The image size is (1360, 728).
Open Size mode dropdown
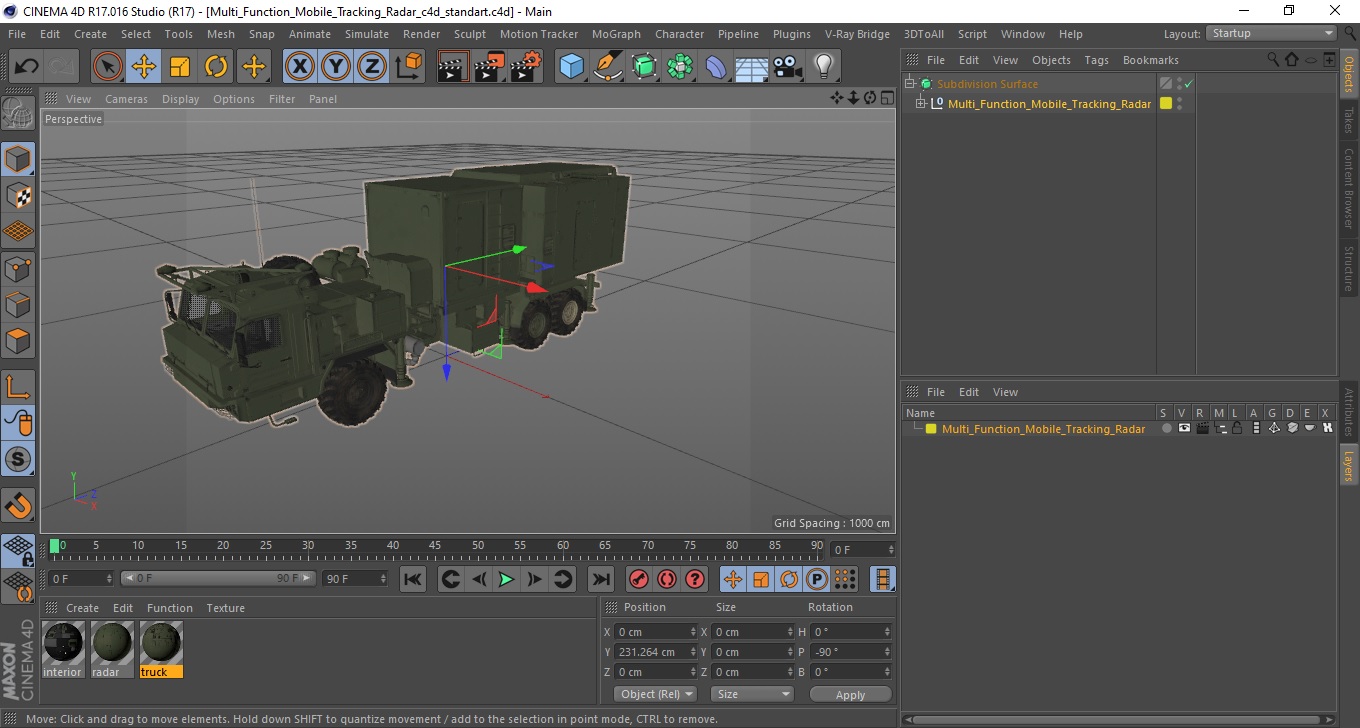click(x=752, y=694)
